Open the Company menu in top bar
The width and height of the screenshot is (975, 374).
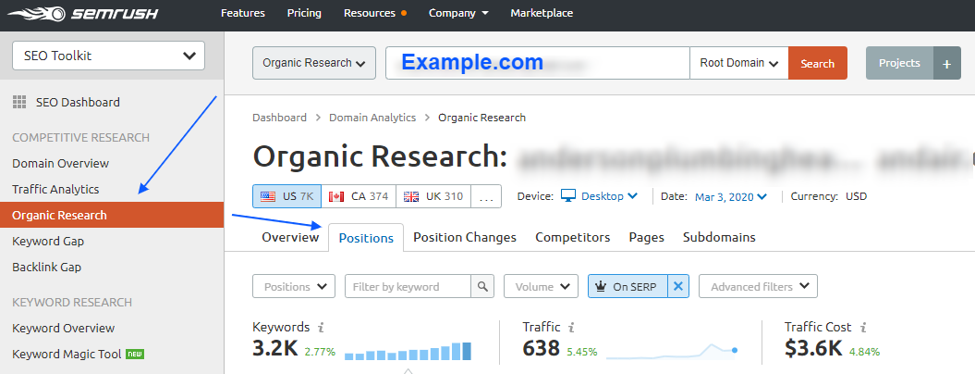(458, 13)
